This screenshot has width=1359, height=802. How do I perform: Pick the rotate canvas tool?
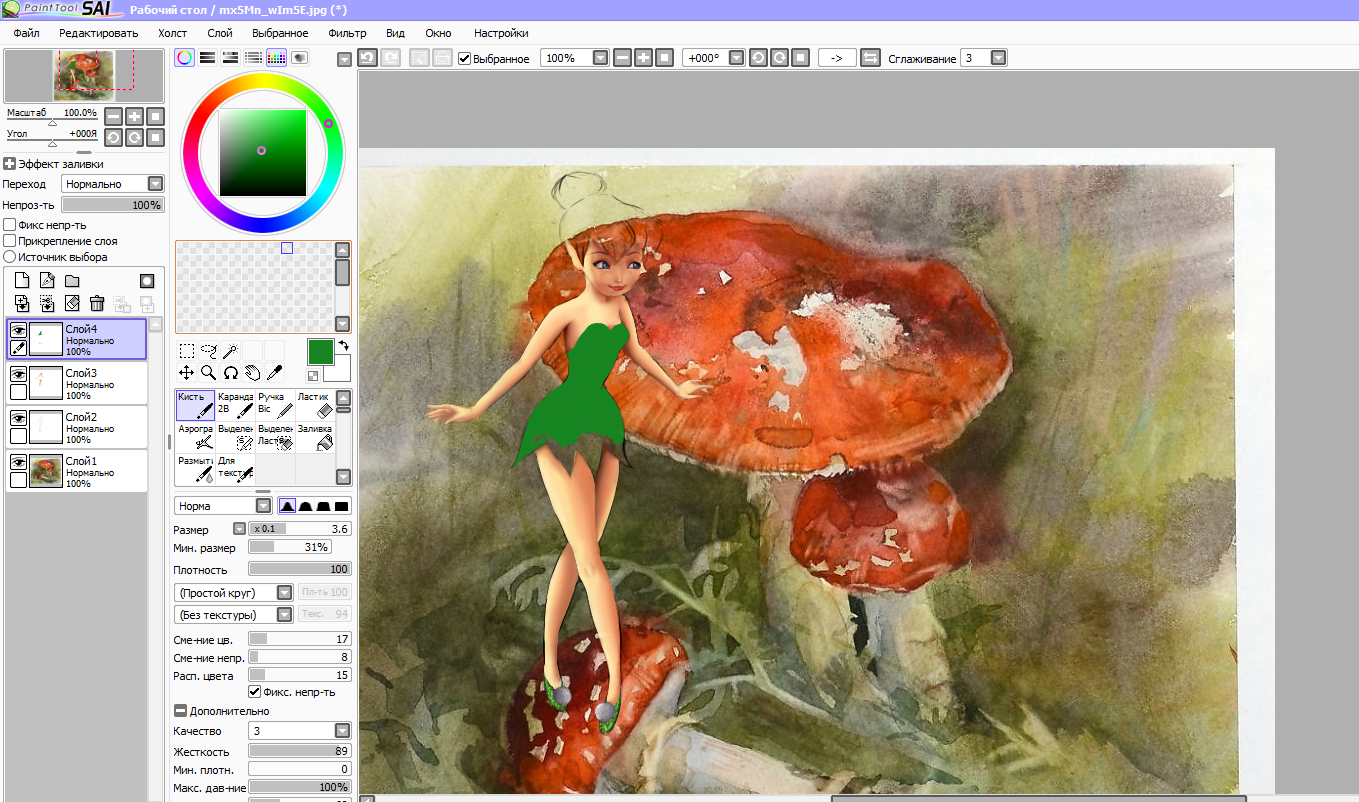point(230,372)
